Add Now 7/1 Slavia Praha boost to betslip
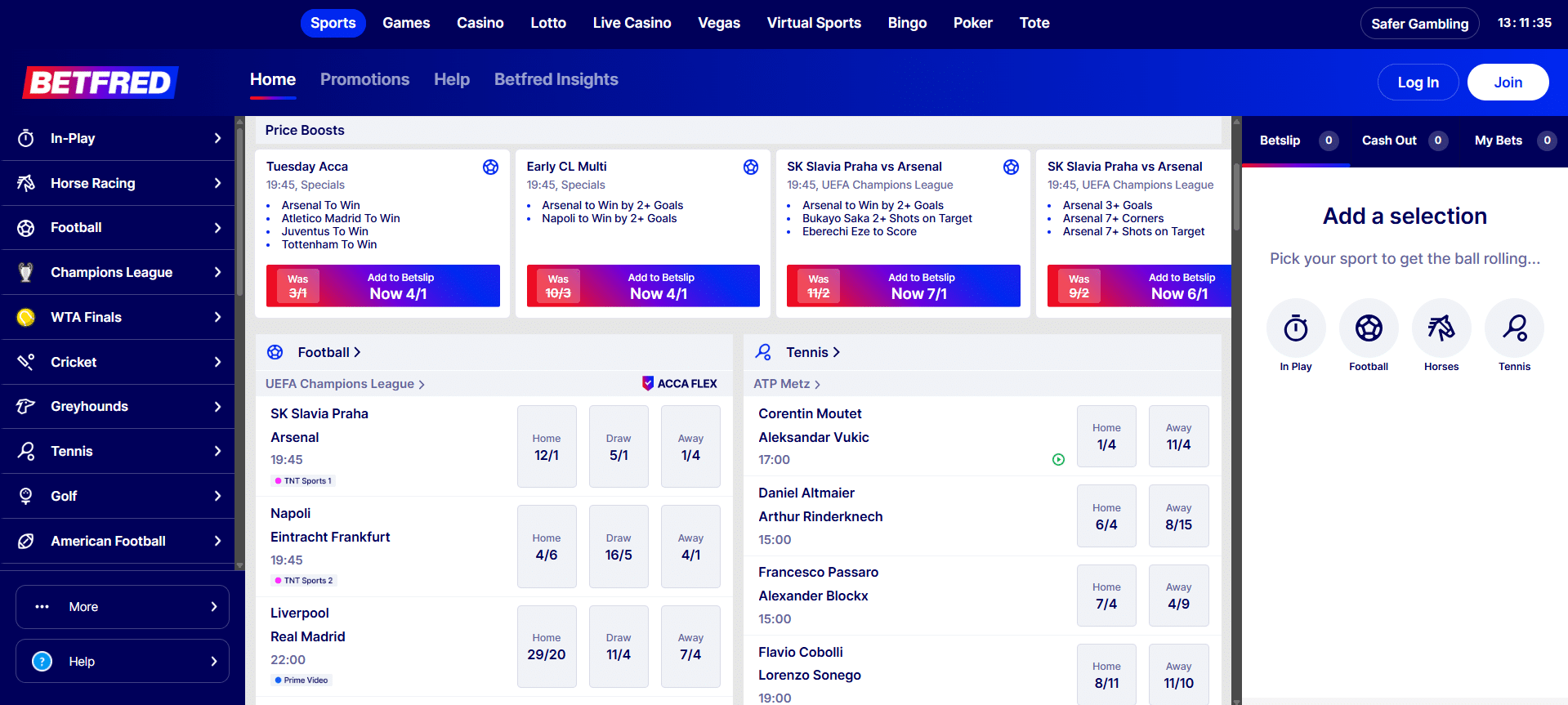This screenshot has height=705, width=1568. [904, 286]
